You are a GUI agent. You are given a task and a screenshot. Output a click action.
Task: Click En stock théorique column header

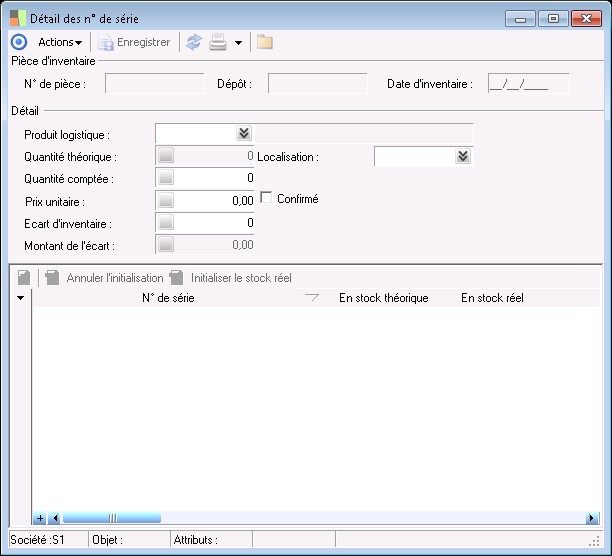click(384, 298)
